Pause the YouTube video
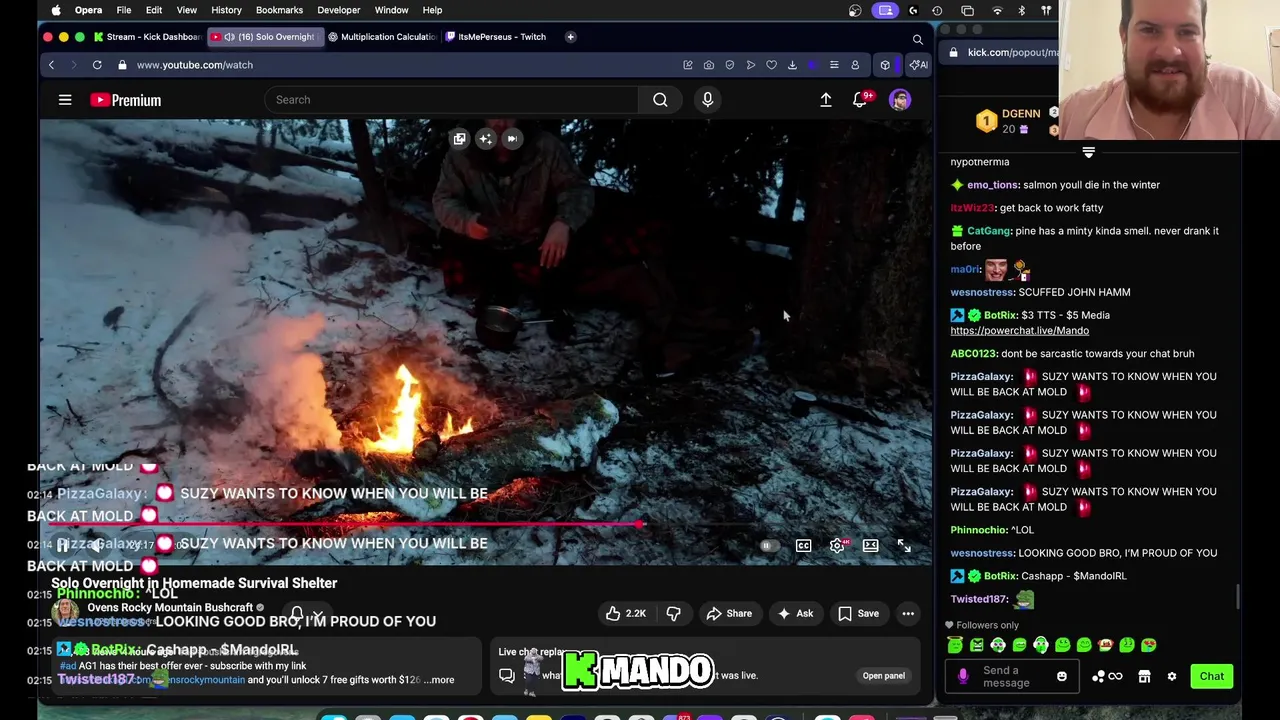 pyautogui.click(x=63, y=546)
